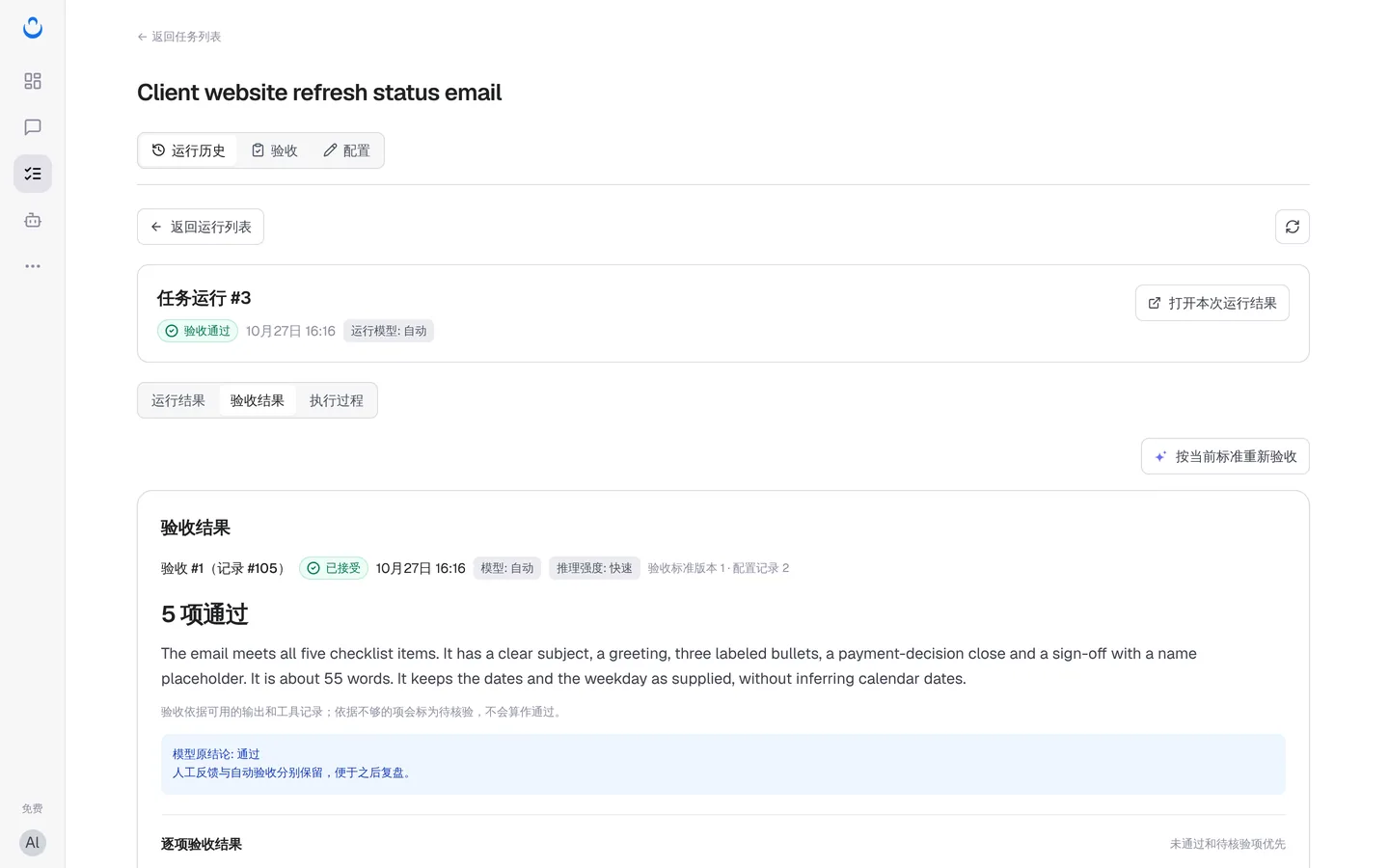Click the 免费 plan label
Viewport: 1389px width, 868px height.
[x=33, y=809]
